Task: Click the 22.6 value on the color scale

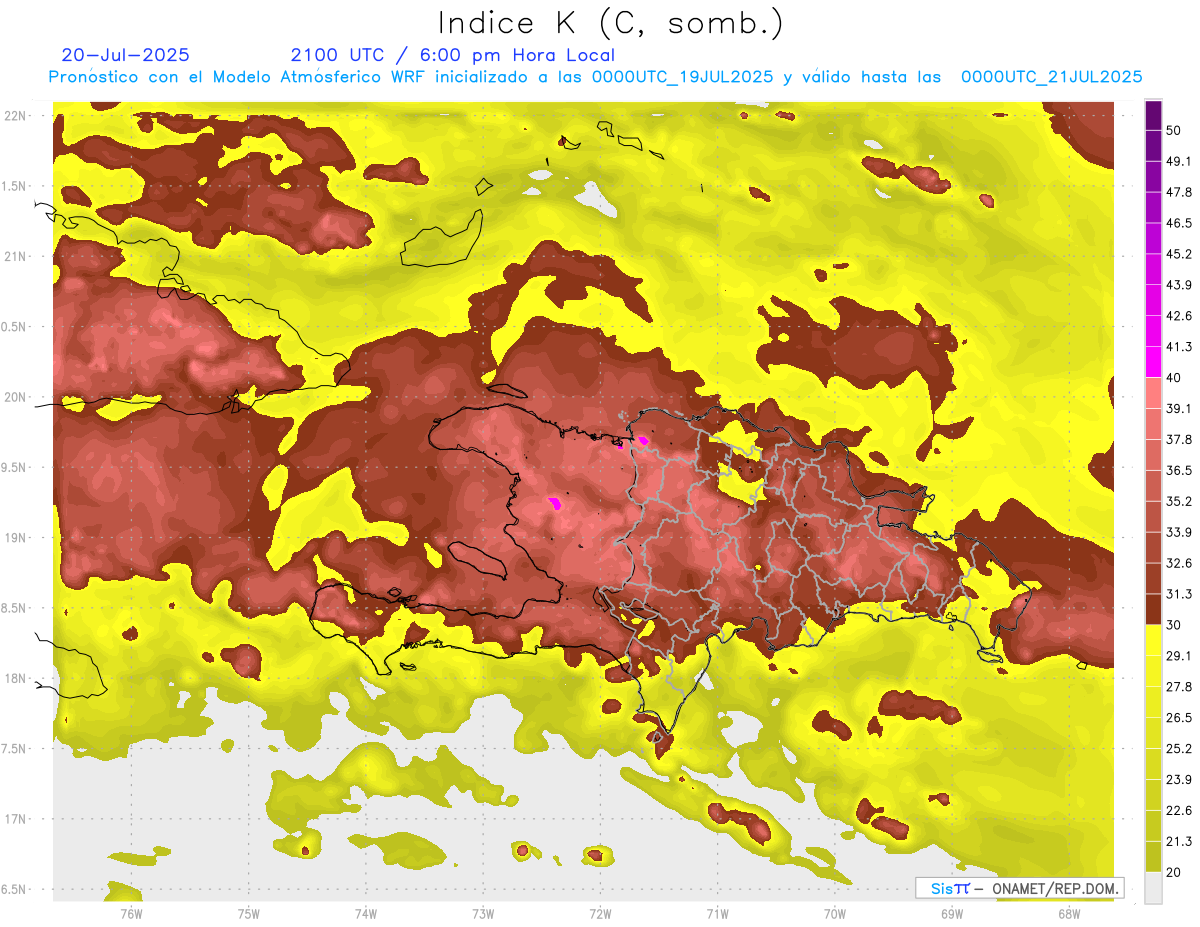Action: click(x=1179, y=811)
